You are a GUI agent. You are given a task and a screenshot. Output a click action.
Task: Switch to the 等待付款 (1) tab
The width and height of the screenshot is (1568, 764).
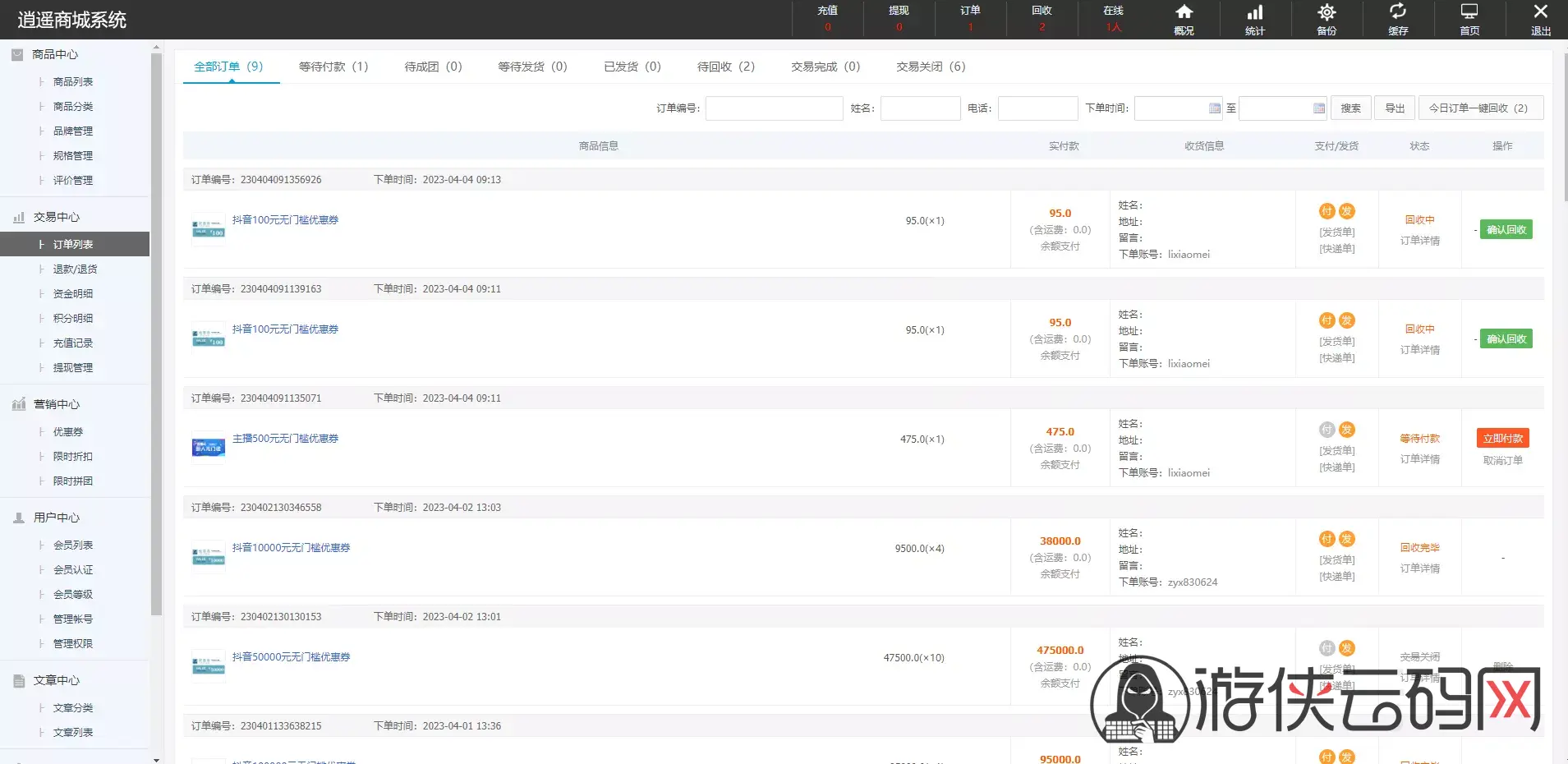[x=333, y=67]
